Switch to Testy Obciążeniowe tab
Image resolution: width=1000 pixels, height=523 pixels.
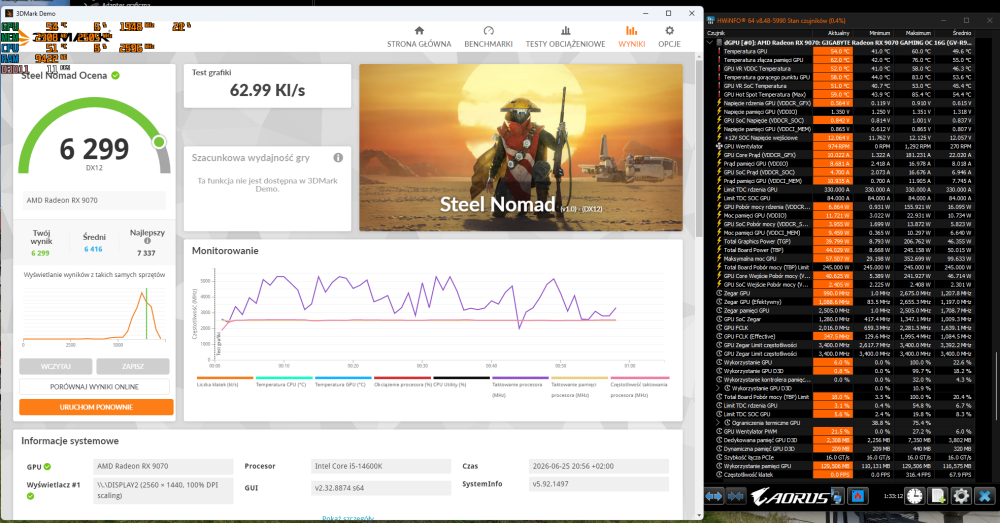[x=565, y=36]
